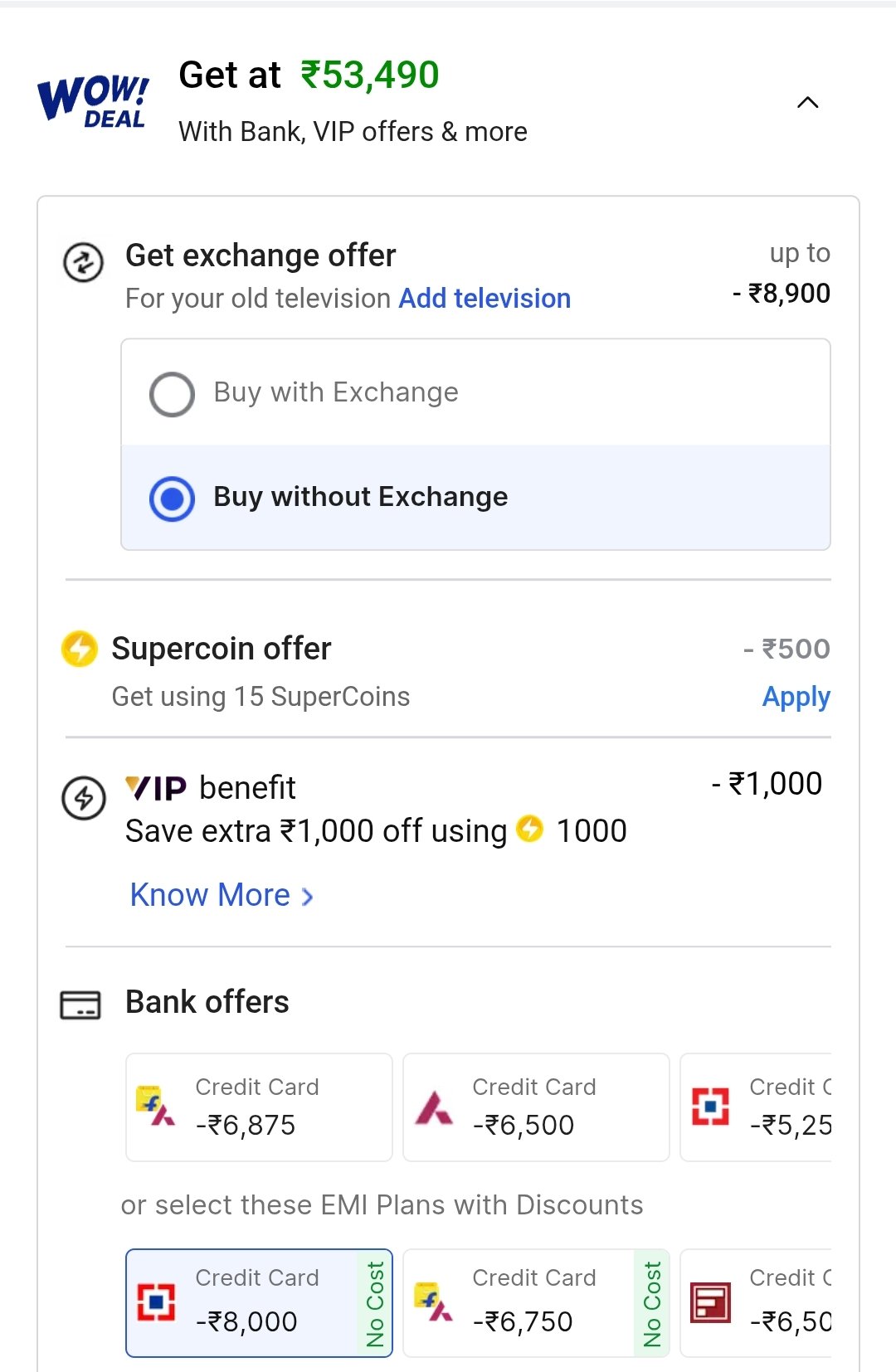The image size is (896, 1372).
Task: Choose the partially visible -₹5,25 credit offer
Action: [x=756, y=1107]
